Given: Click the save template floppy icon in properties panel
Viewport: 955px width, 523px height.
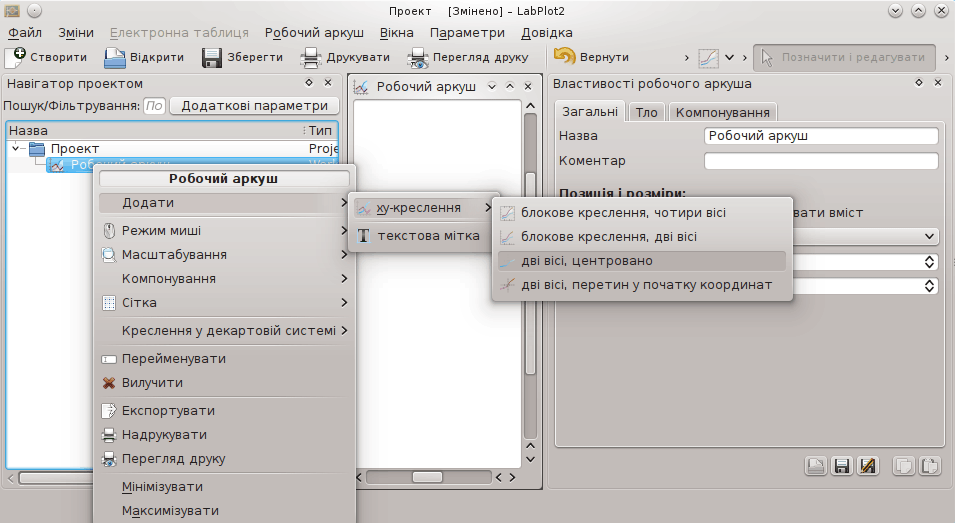Looking at the screenshot, I should point(842,465).
